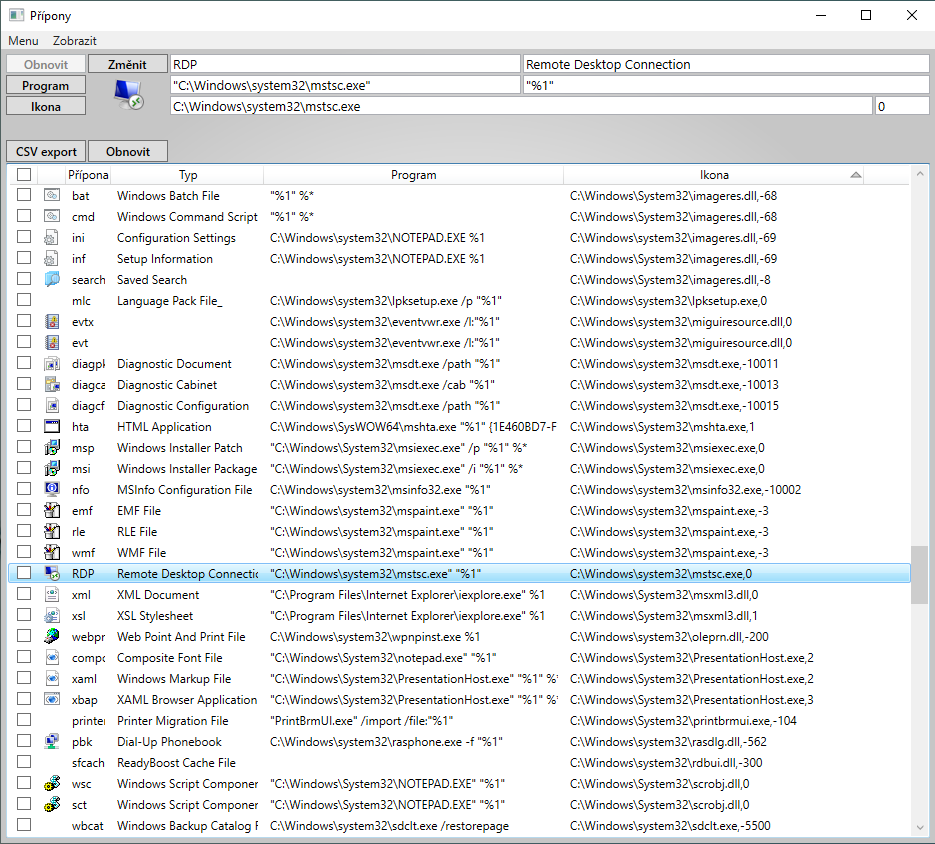Select the Windows Script Component row for sct
935x844 pixels.
point(459,805)
